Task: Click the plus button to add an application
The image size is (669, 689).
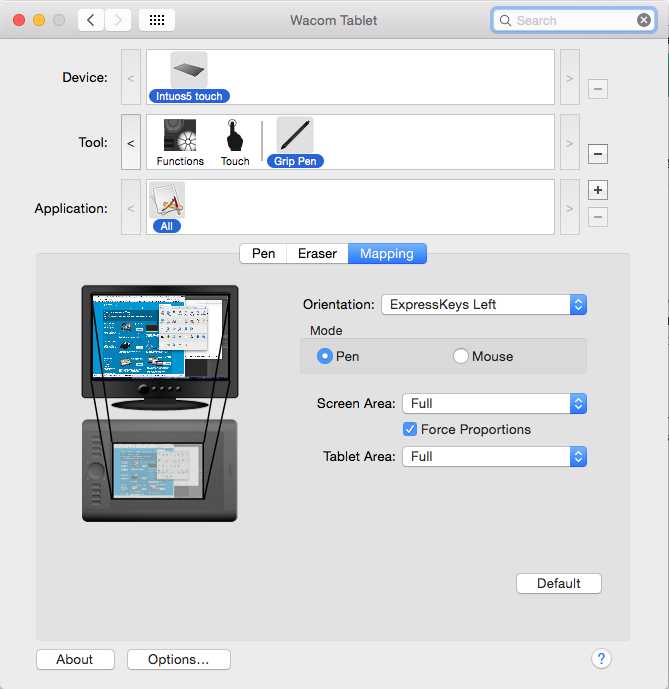Action: click(x=598, y=190)
